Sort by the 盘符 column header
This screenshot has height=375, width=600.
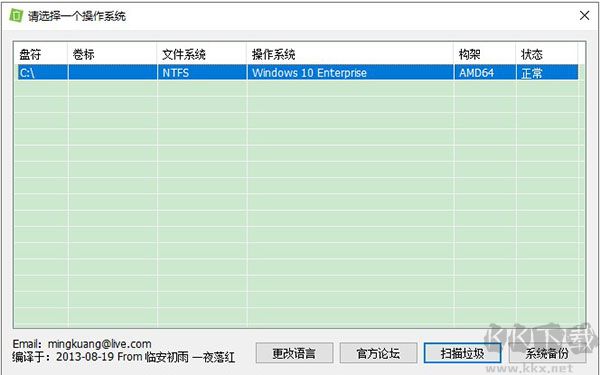click(x=41, y=54)
